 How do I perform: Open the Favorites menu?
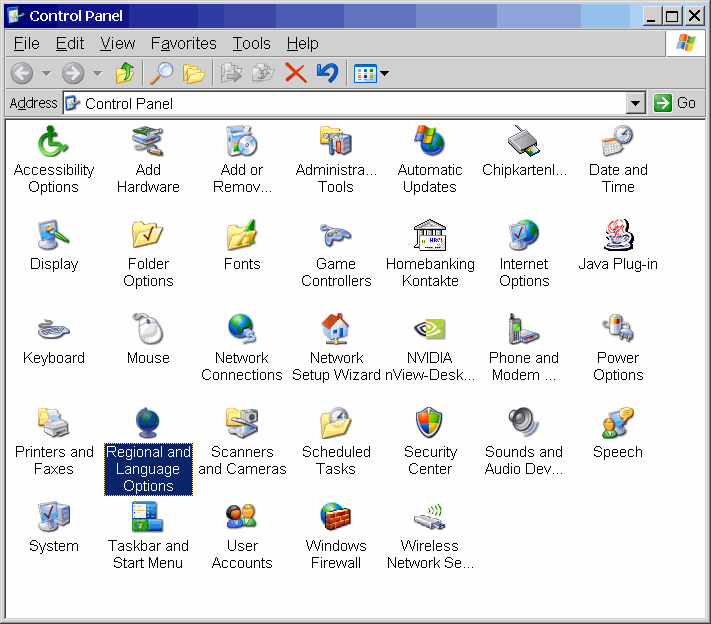[183, 43]
